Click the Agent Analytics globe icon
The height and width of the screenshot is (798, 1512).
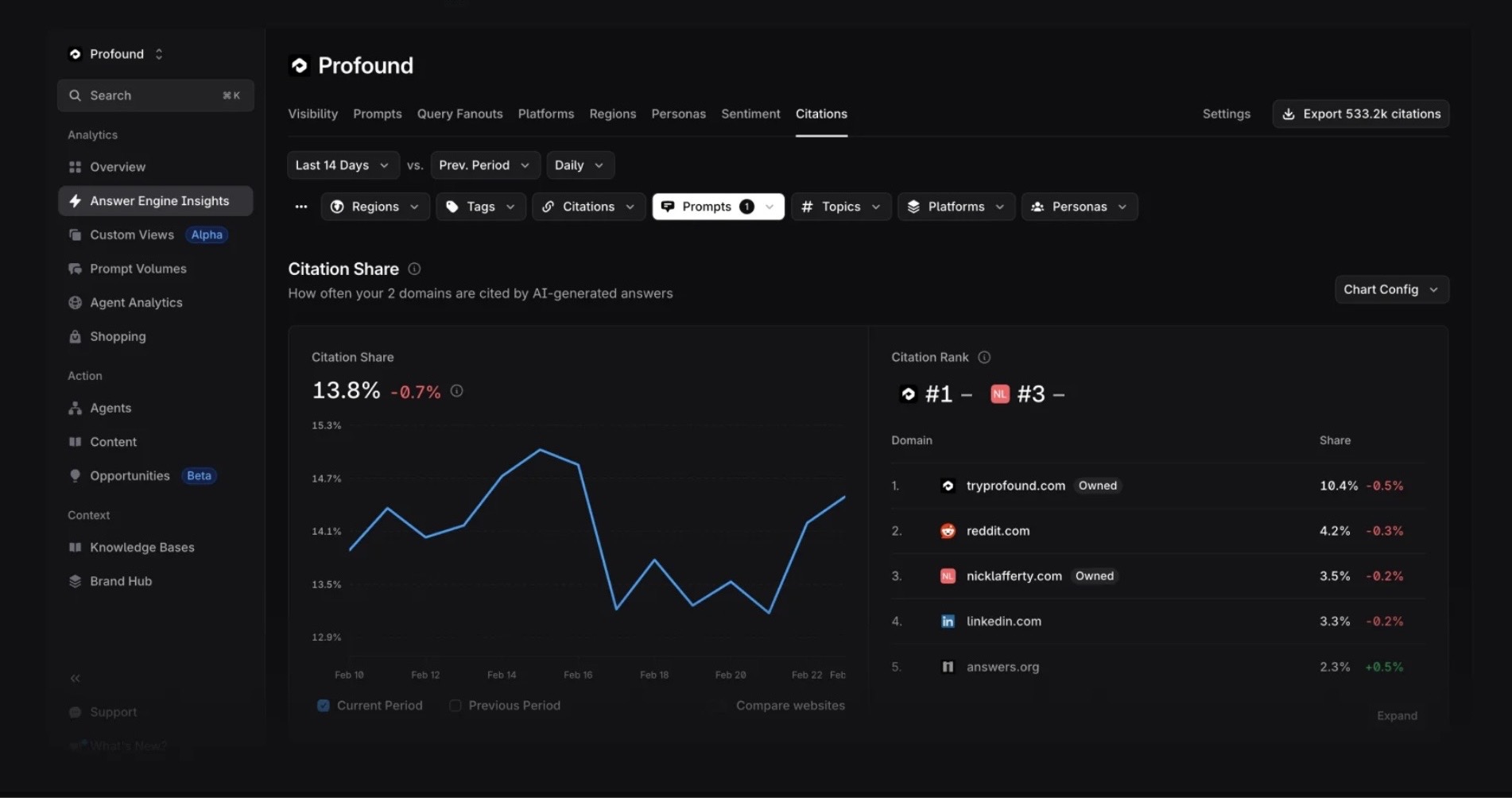(75, 303)
